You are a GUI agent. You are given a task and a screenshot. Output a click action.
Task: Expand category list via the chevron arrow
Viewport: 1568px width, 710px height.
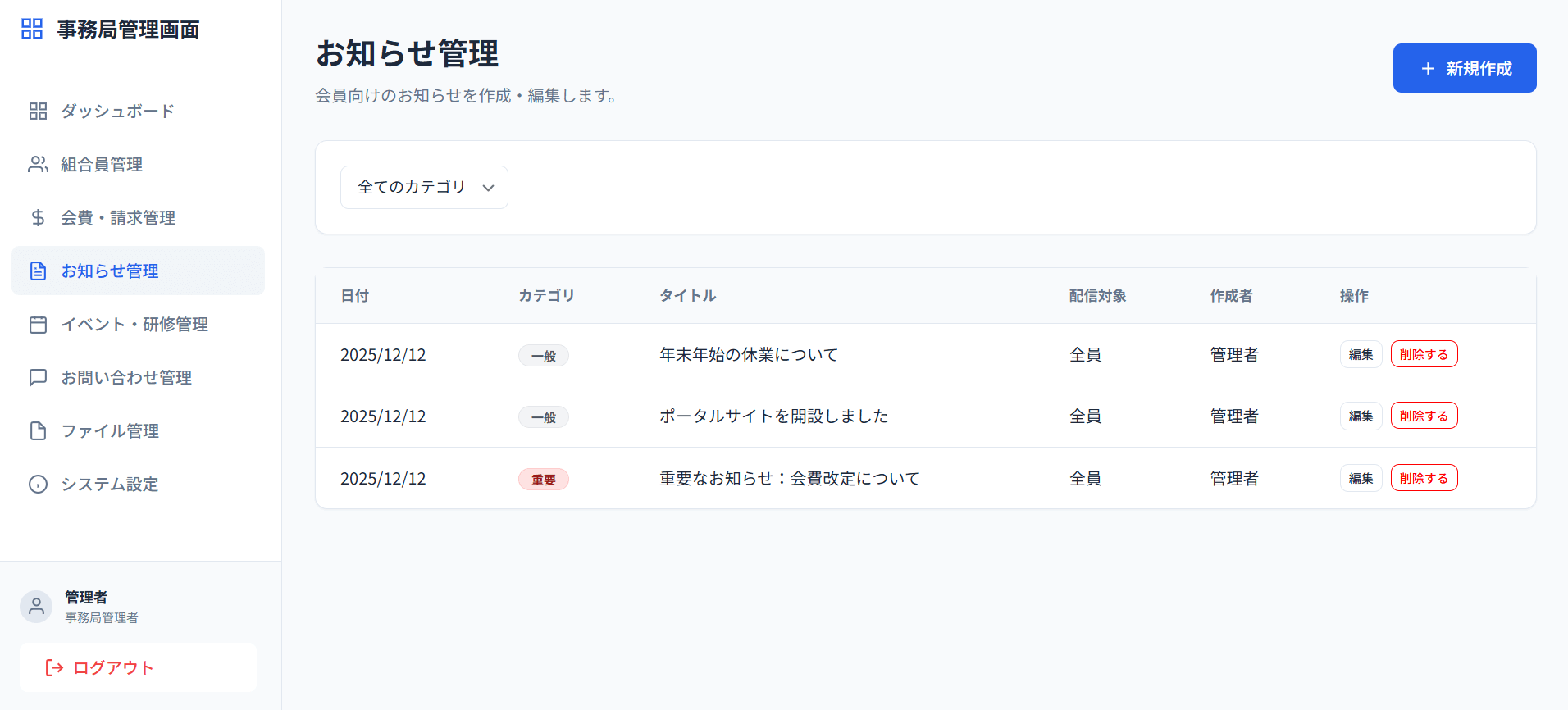point(489,188)
